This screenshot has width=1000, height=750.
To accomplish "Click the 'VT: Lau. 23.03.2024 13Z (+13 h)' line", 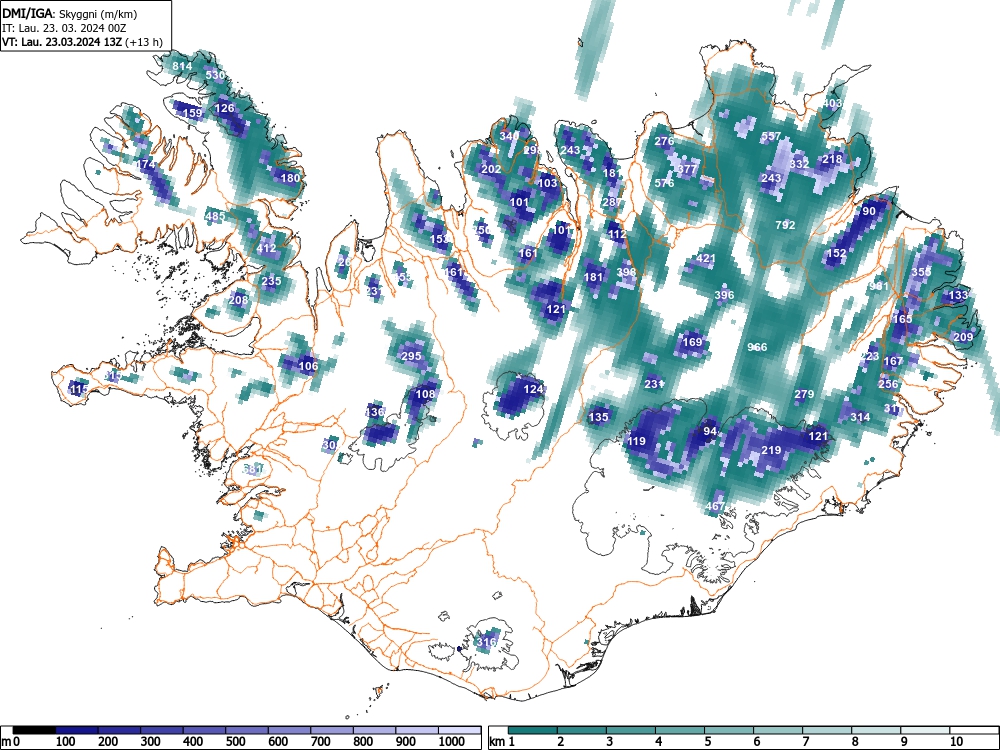I will point(82,43).
